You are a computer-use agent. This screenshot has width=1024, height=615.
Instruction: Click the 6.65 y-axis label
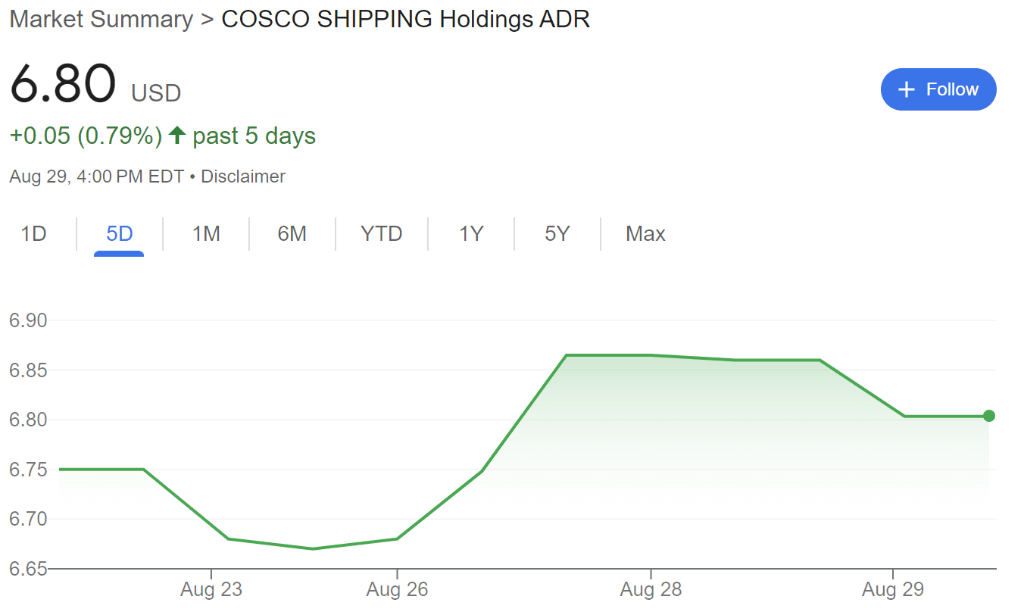[28, 569]
